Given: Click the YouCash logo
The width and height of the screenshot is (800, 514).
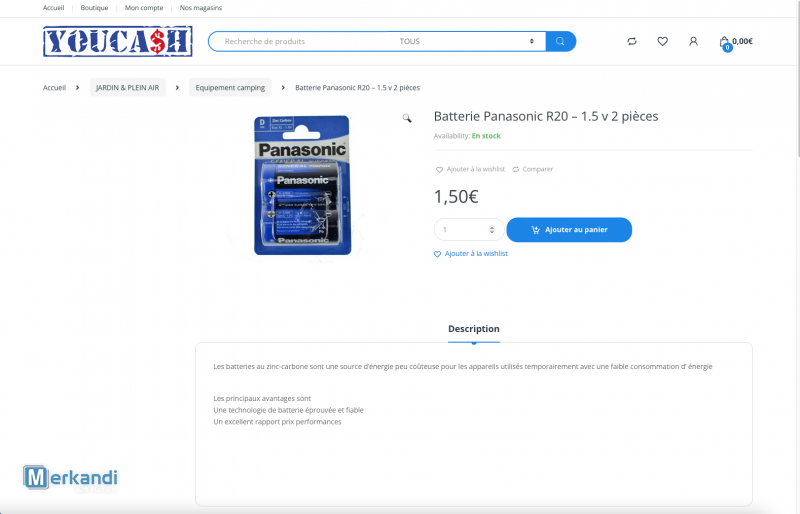Looking at the screenshot, I should 118,41.
